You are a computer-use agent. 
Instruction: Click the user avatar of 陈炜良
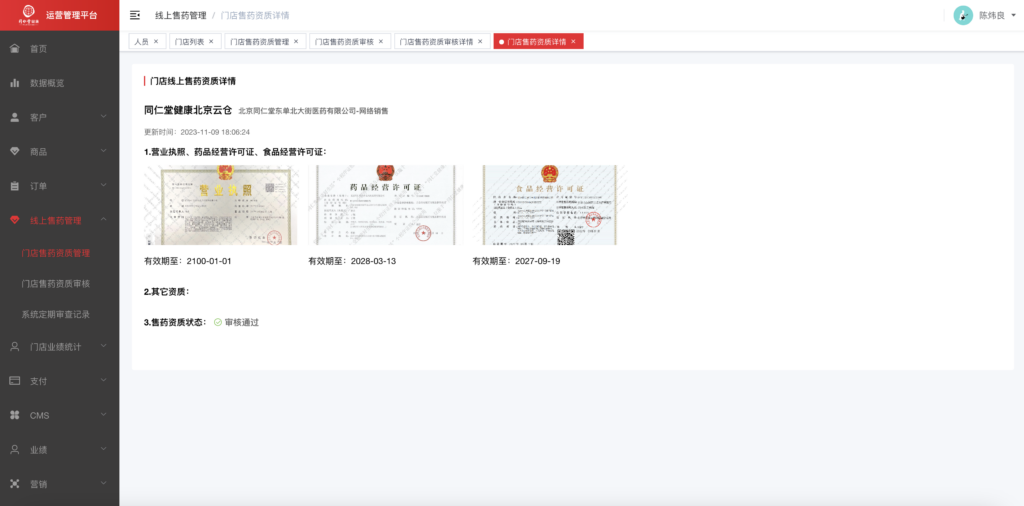(963, 15)
